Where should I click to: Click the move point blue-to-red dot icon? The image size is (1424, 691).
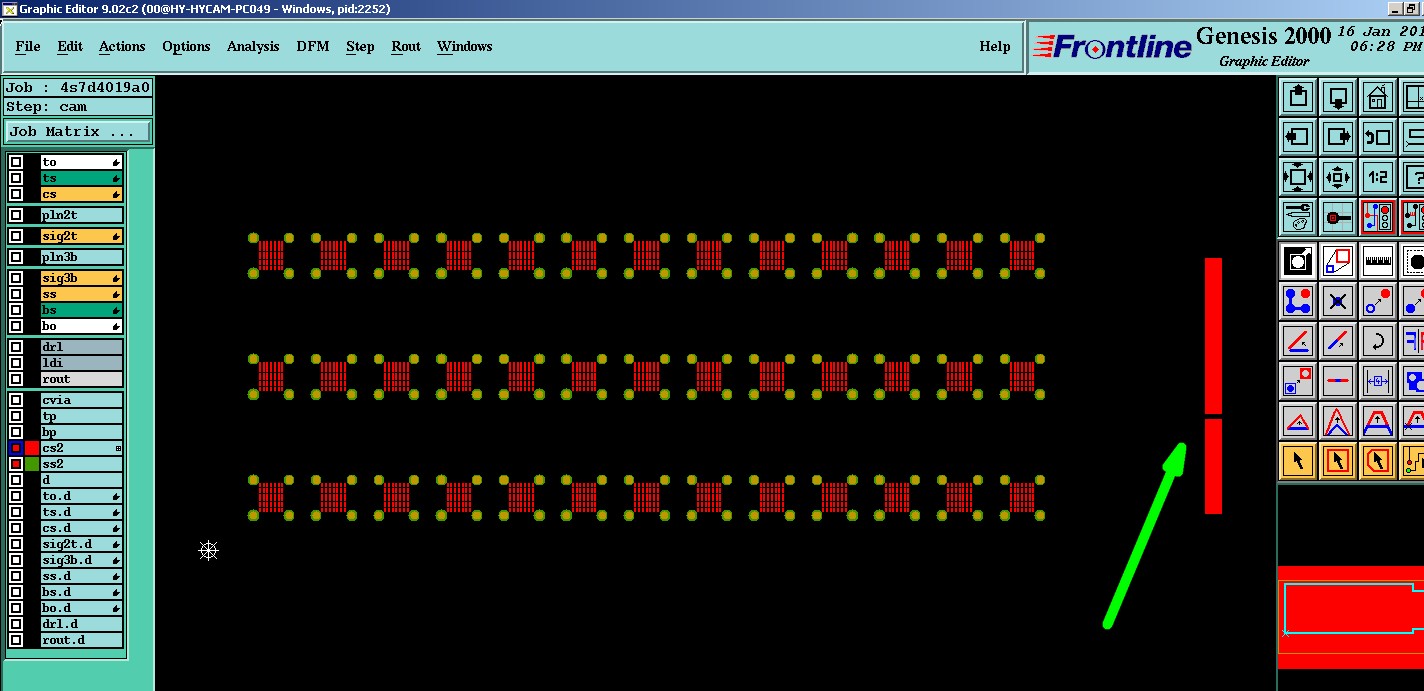1378,301
